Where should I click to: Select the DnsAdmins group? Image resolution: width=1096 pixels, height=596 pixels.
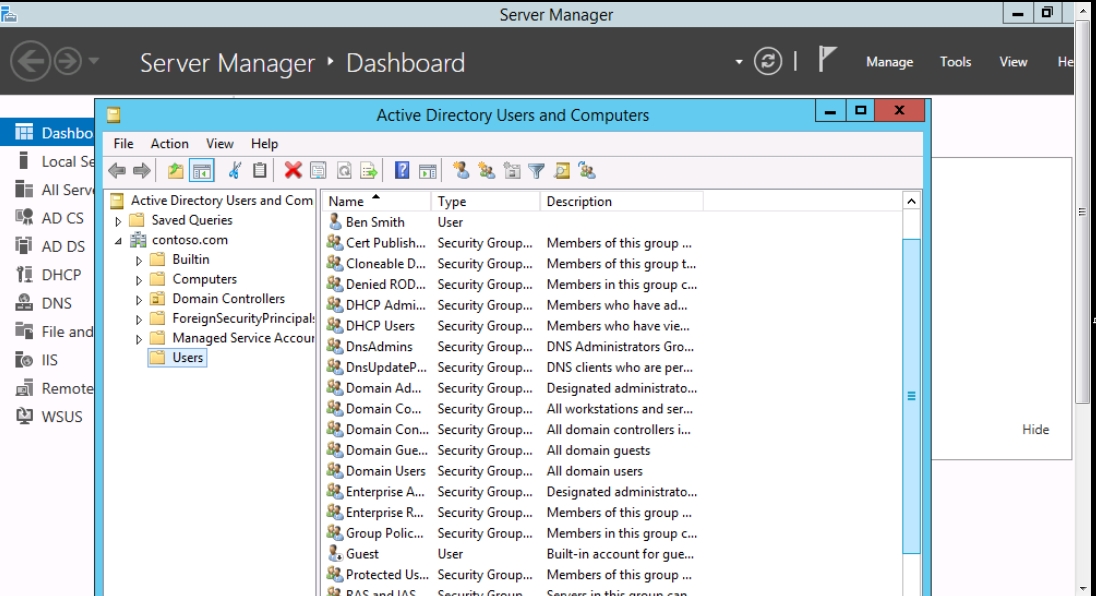click(x=379, y=347)
